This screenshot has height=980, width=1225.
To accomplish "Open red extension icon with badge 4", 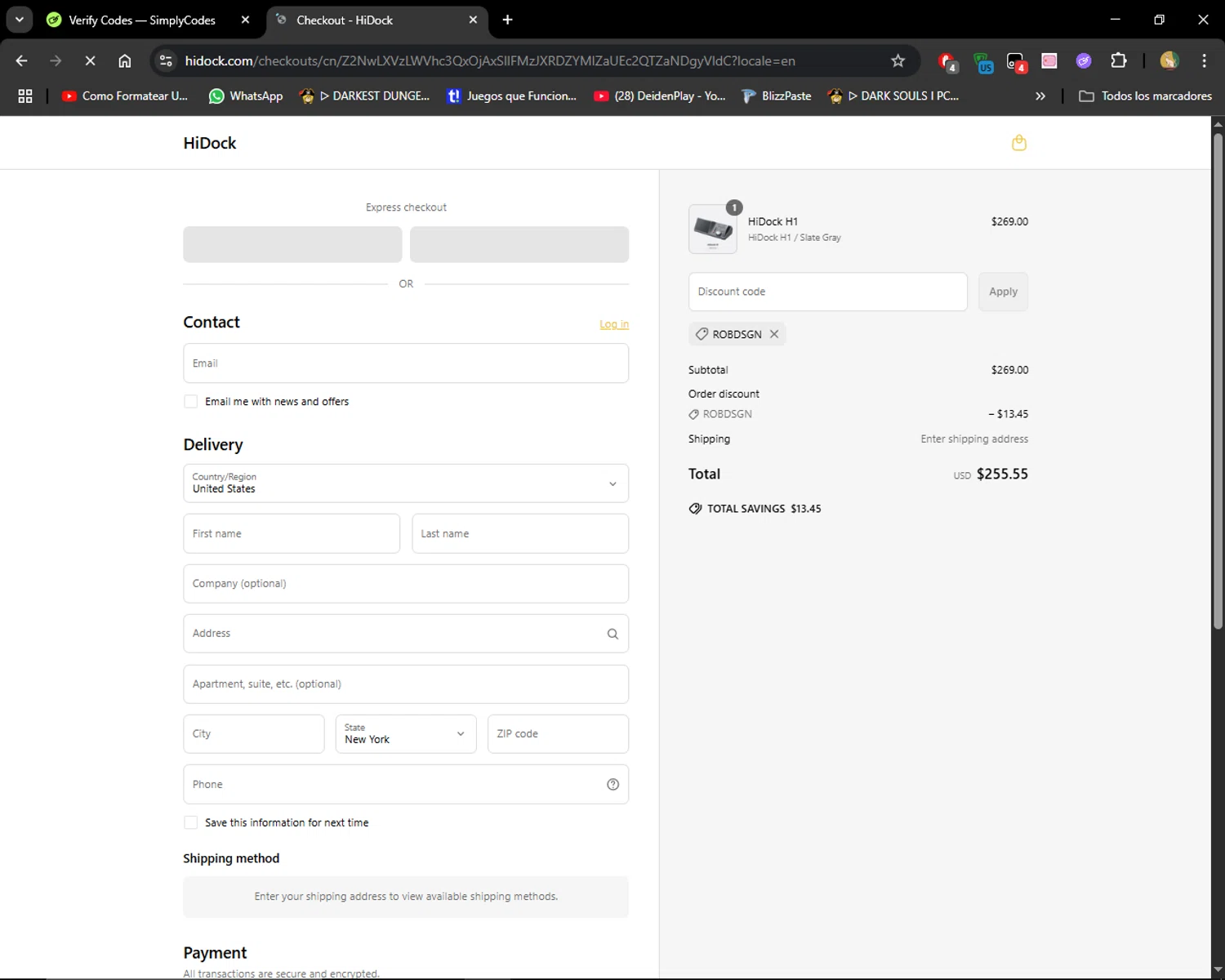I will coord(947,61).
